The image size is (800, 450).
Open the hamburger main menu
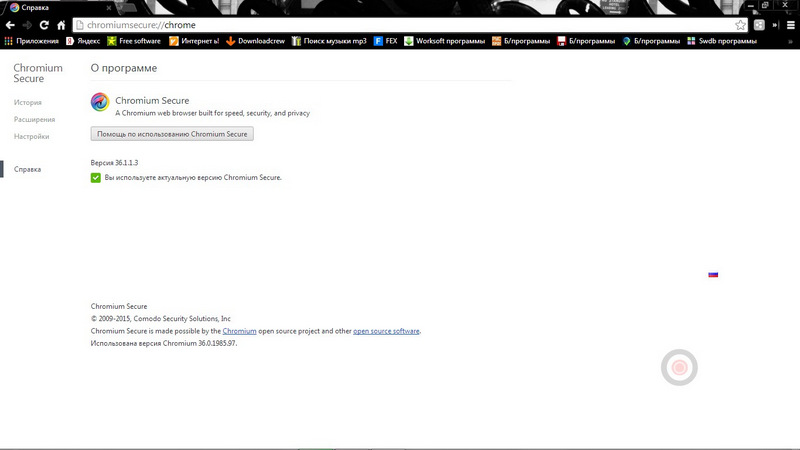[791, 25]
